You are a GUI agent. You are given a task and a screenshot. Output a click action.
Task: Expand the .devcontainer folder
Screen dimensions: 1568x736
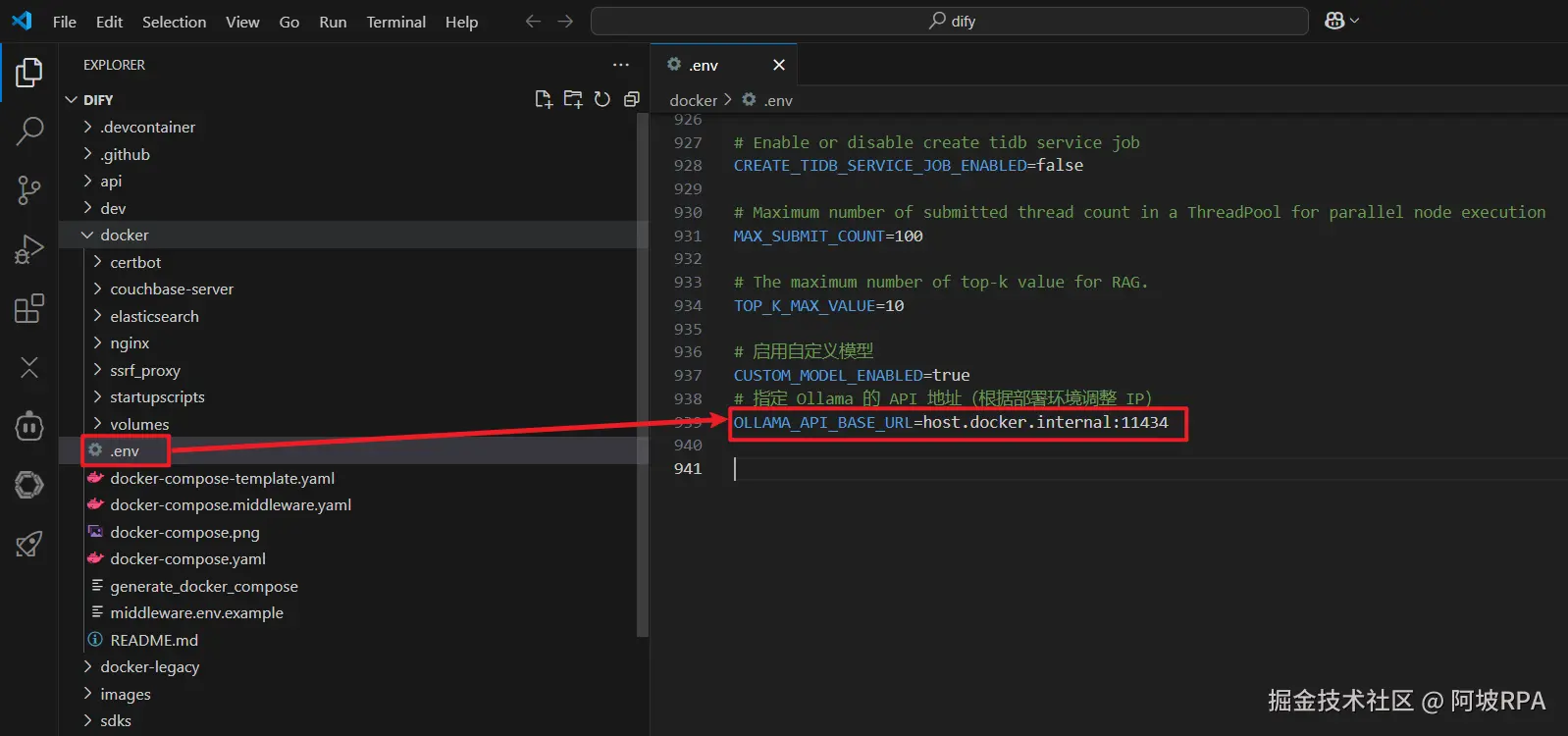point(353,127)
